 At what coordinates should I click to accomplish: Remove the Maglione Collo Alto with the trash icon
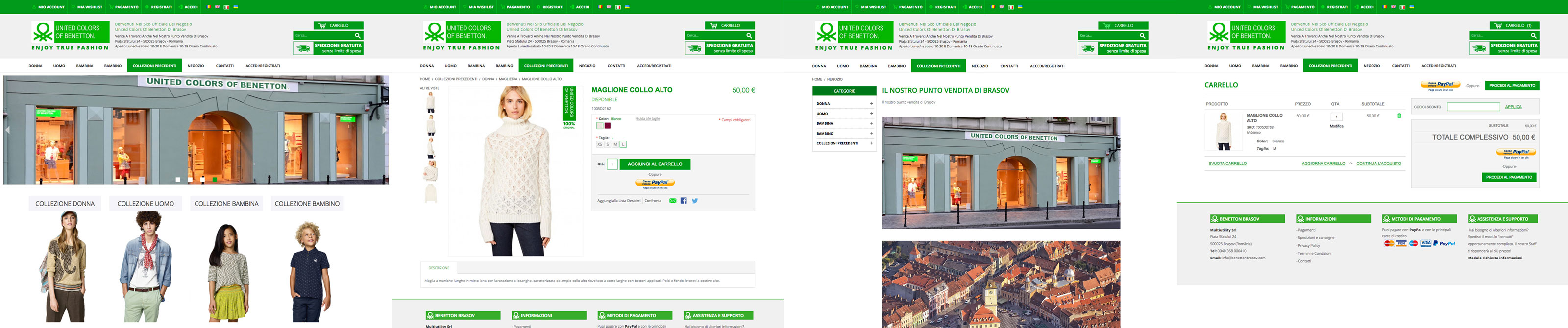1399,116
